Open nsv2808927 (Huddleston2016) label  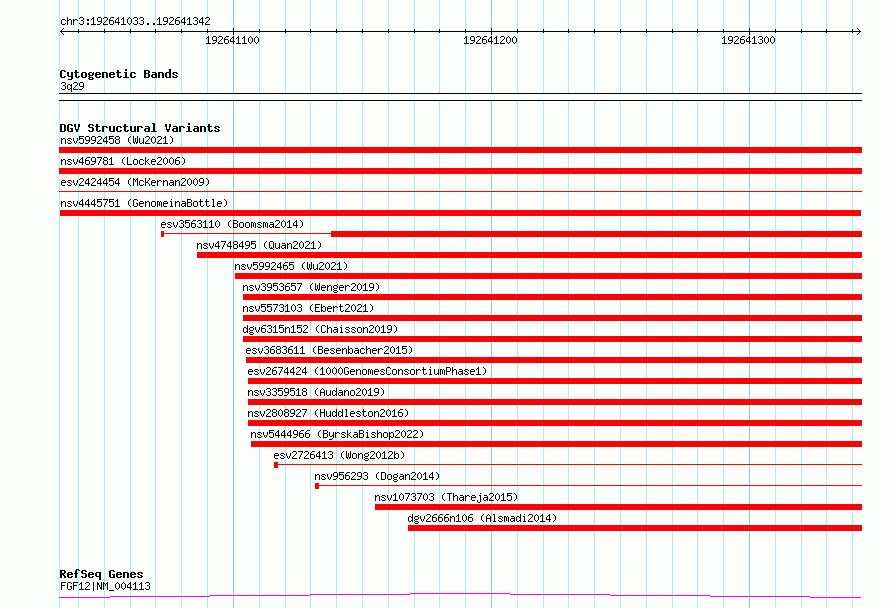(328, 413)
